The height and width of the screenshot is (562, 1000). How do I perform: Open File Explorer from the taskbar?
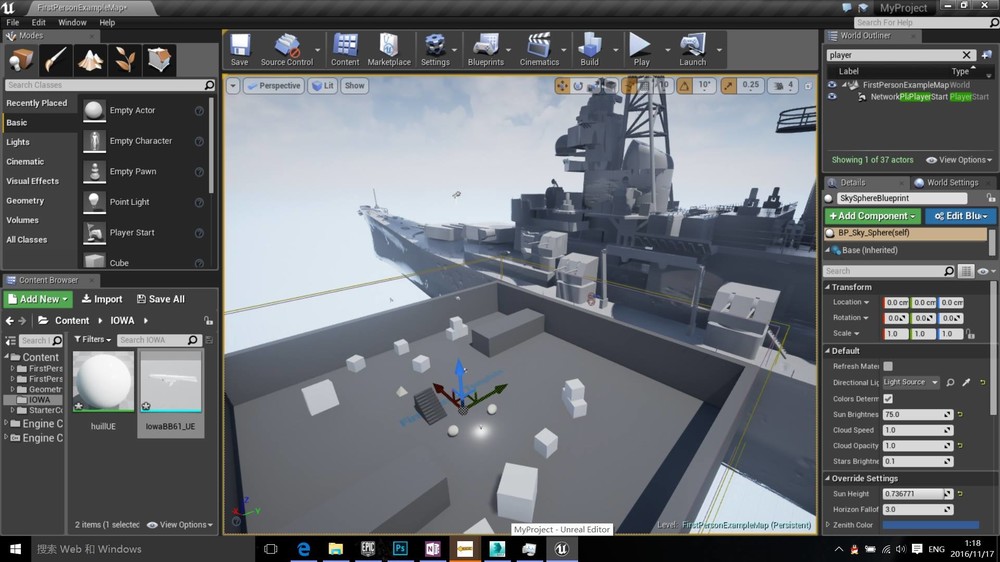(335, 549)
